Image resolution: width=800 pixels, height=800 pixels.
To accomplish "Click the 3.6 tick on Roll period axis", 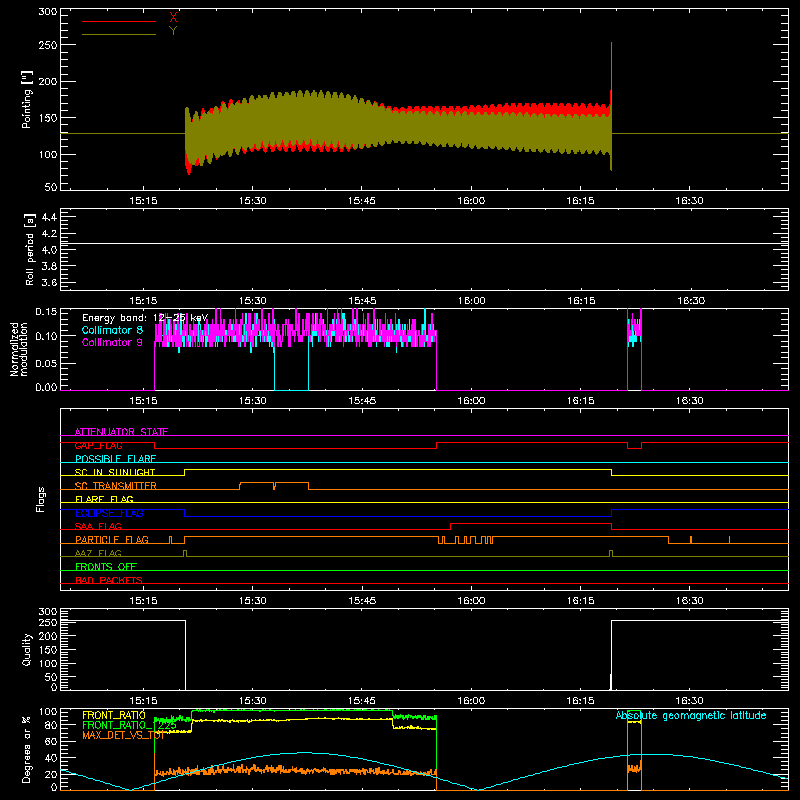I will (x=49, y=283).
